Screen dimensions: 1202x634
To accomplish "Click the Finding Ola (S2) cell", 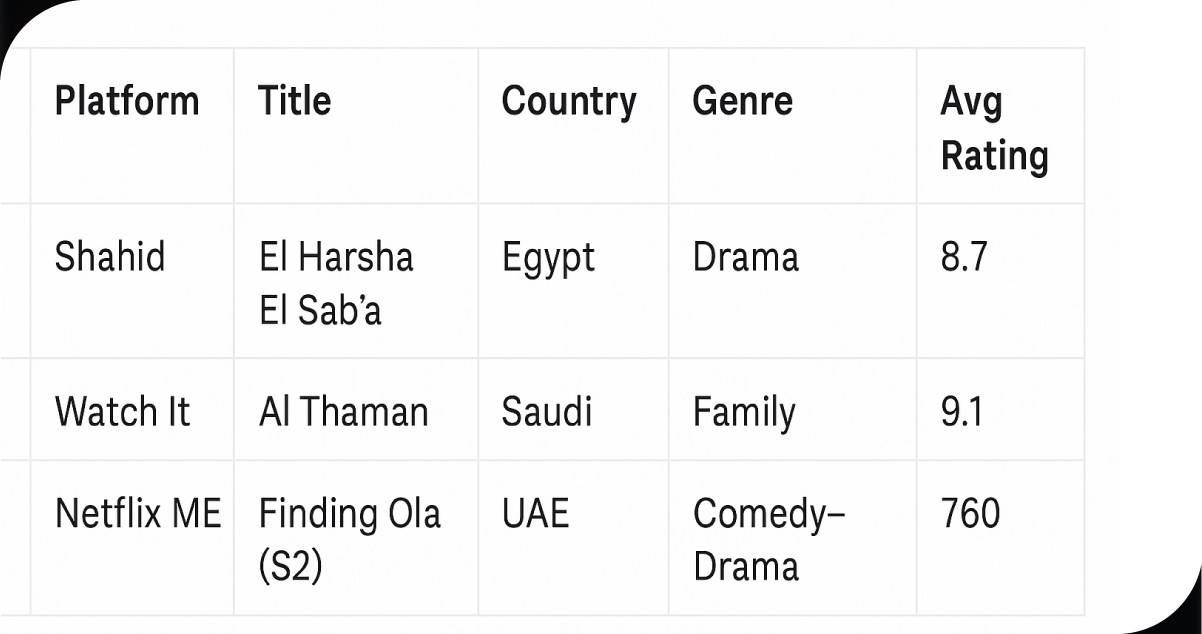I will pos(349,539).
